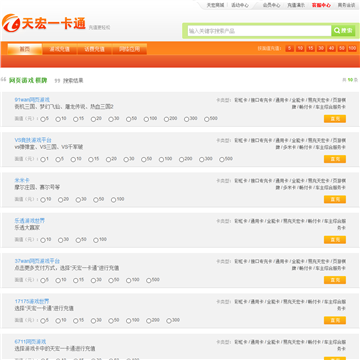Screen dimensions: 360x360
Task: Pick quick recharge amount 15 in orange bar
Action: point(311,48)
